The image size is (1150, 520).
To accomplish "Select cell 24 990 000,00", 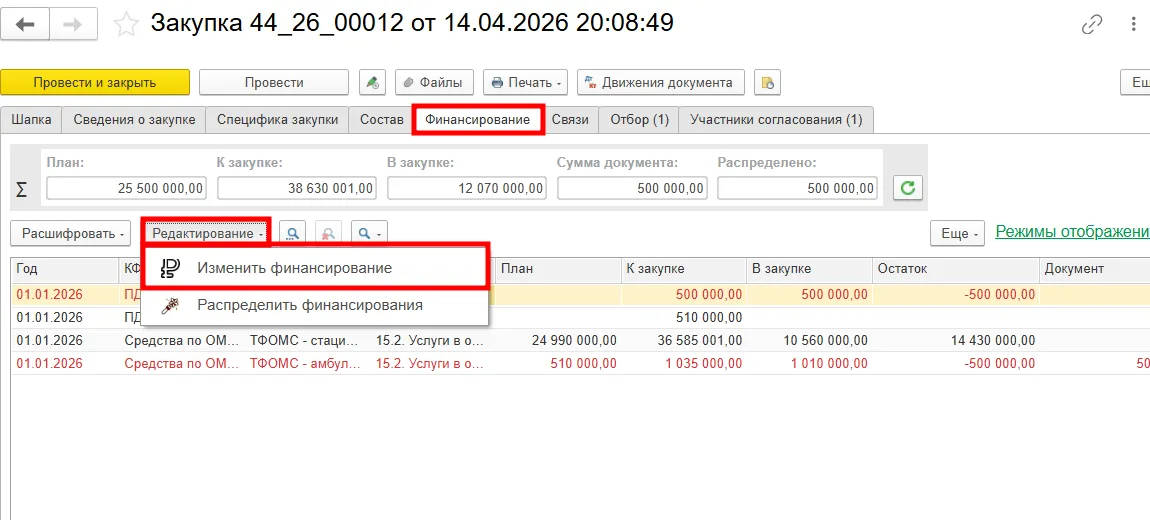I will point(558,340).
